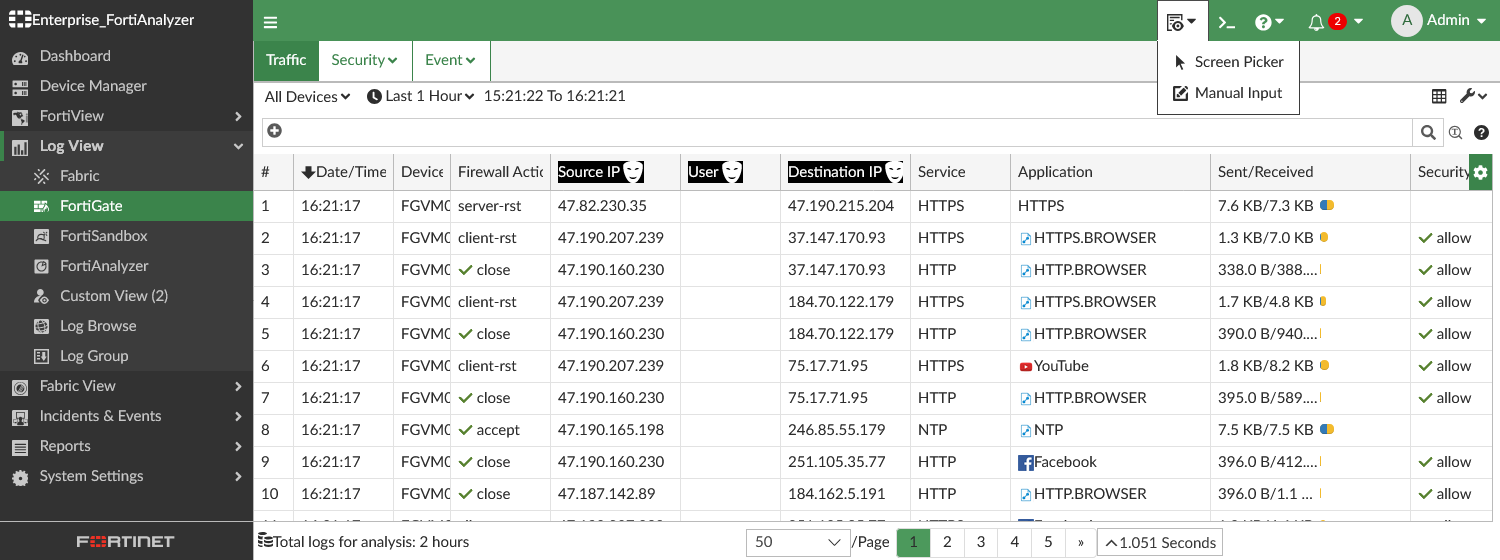The width and height of the screenshot is (1500, 560).
Task: Open the Last 1 Hour time dropdown
Action: 420,96
